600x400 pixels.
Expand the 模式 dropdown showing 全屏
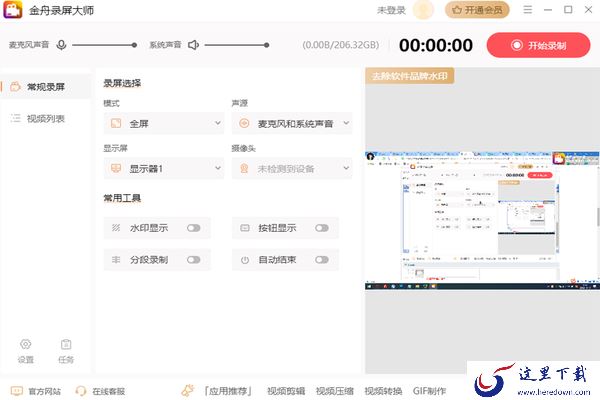(x=164, y=123)
